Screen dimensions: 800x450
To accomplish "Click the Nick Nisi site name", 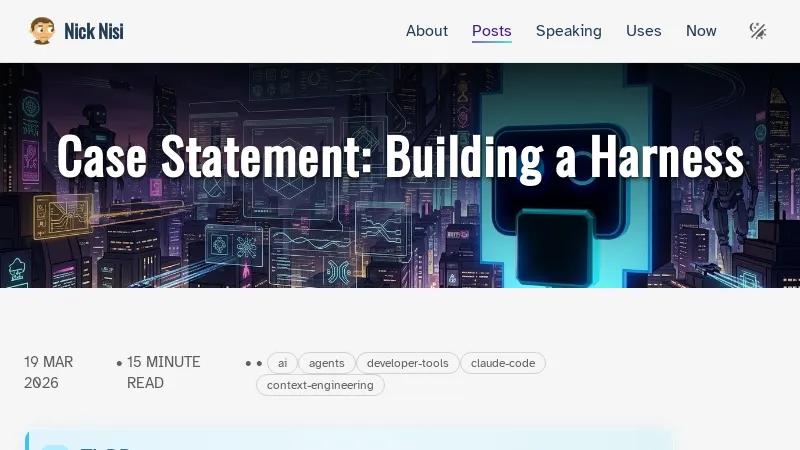I will 94,31.
